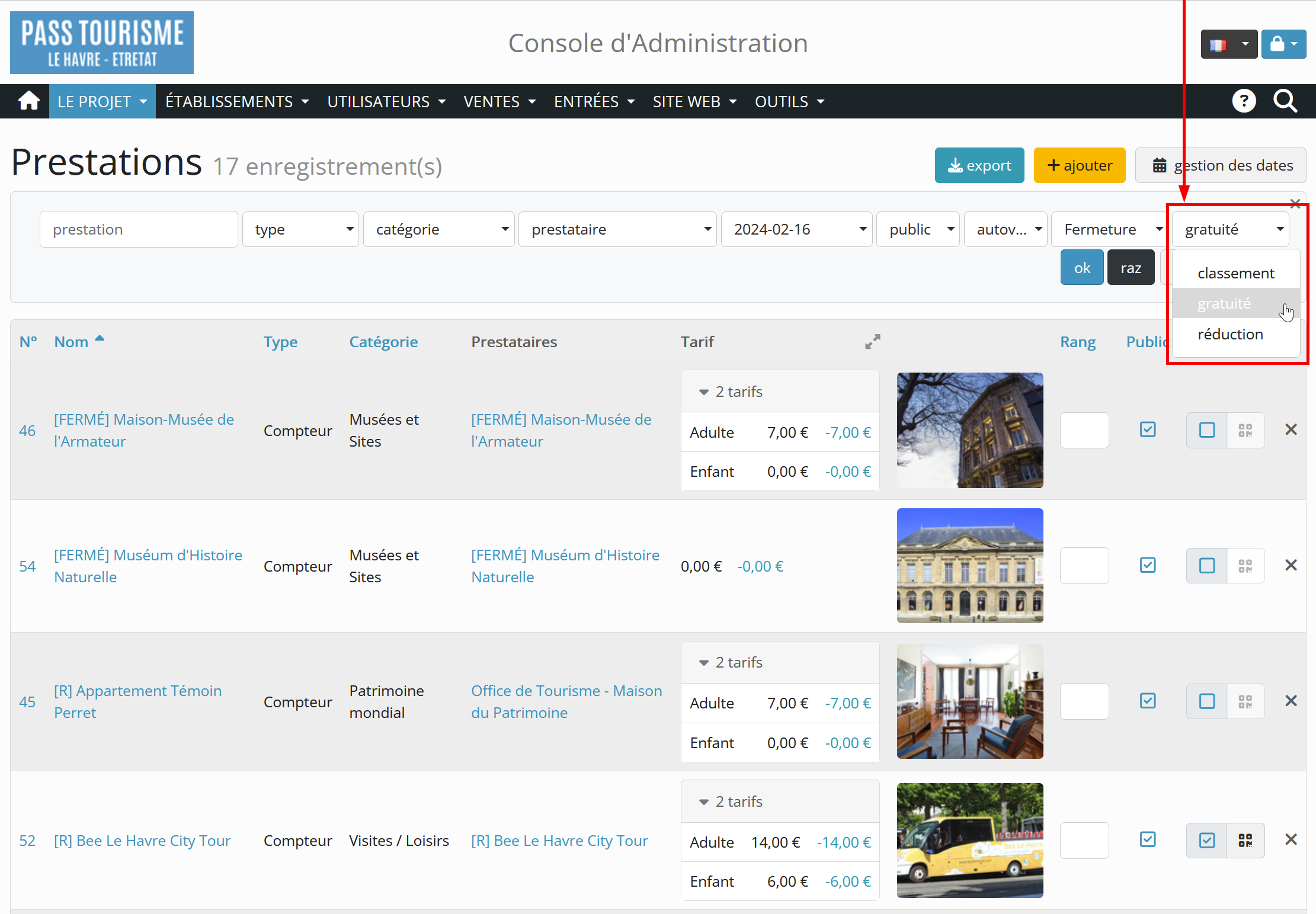Viewport: 1316px width, 914px height.
Task: Toggle the Public checkbox for Maison-Musée de l'Armateur
Action: click(1148, 429)
